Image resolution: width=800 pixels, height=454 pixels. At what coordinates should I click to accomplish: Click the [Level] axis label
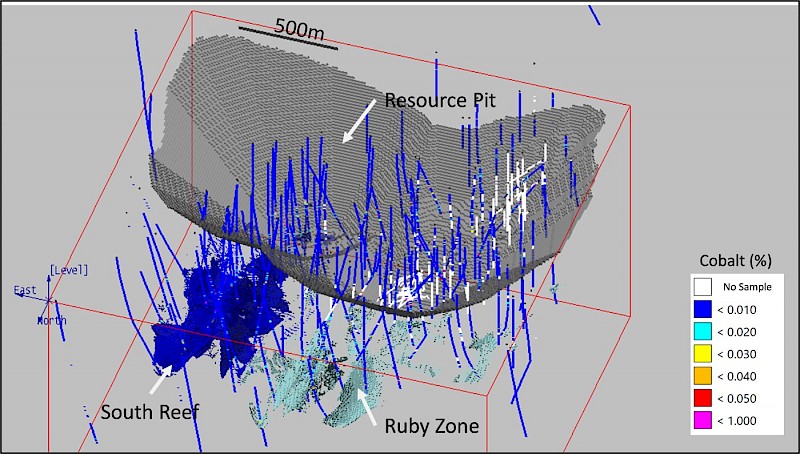click(x=69, y=270)
